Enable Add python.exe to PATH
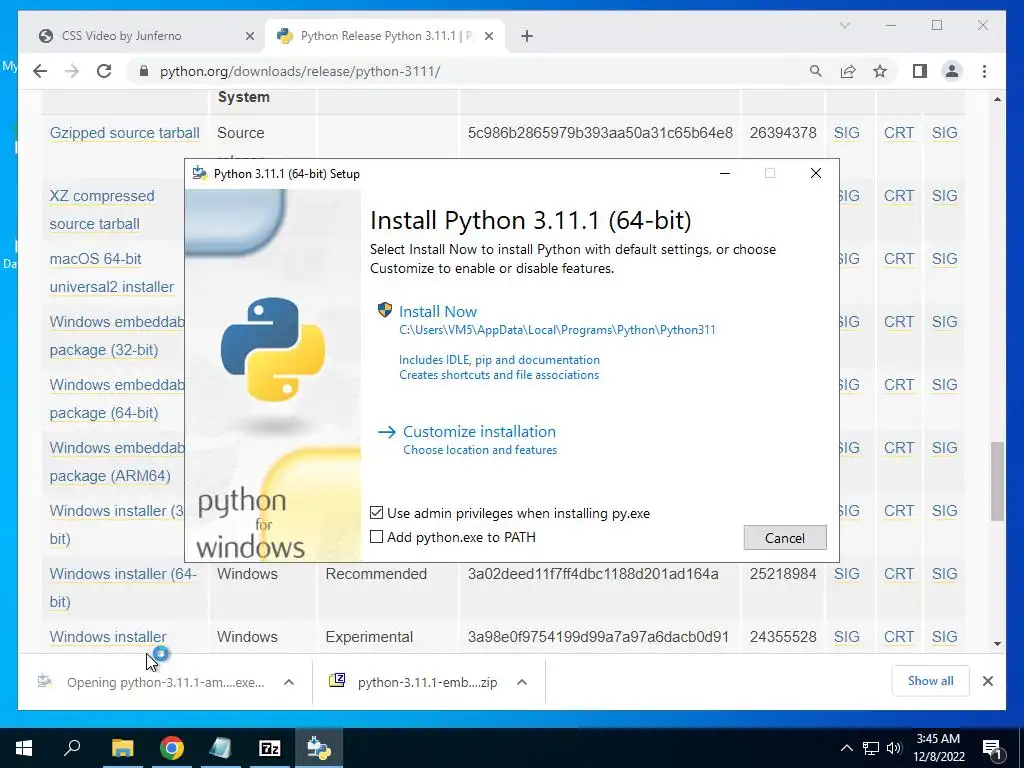This screenshot has height=768, width=1024. (376, 537)
